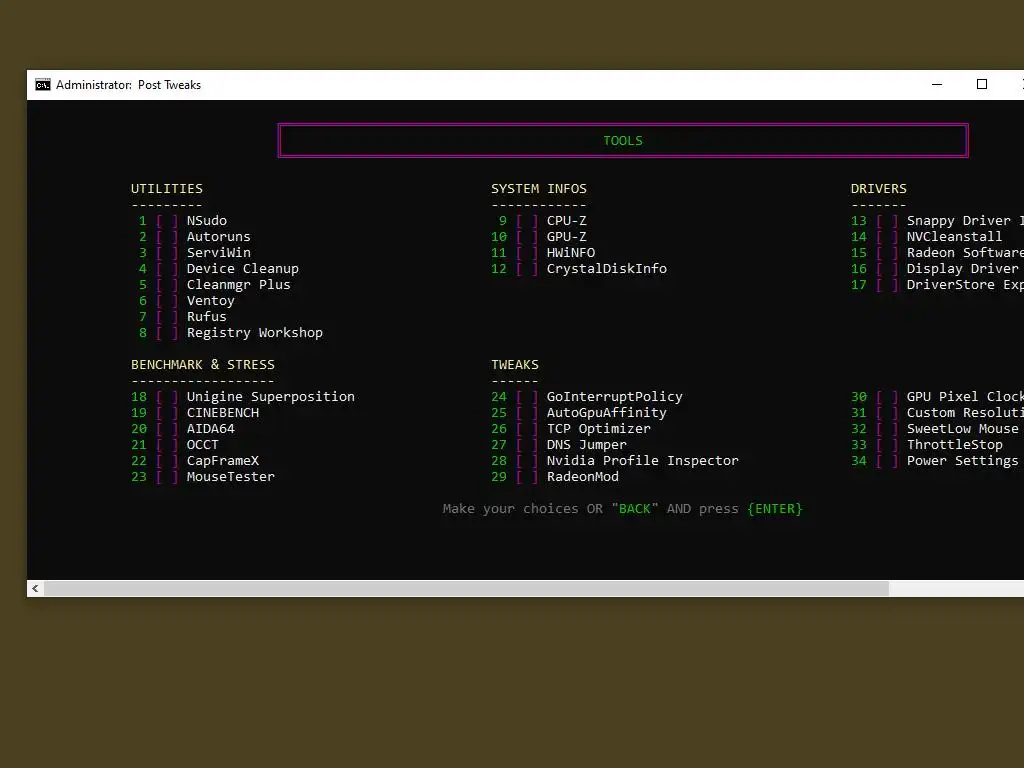Image resolution: width=1024 pixels, height=768 pixels.
Task: Click the NVCleanstall entry
Action: point(954,236)
